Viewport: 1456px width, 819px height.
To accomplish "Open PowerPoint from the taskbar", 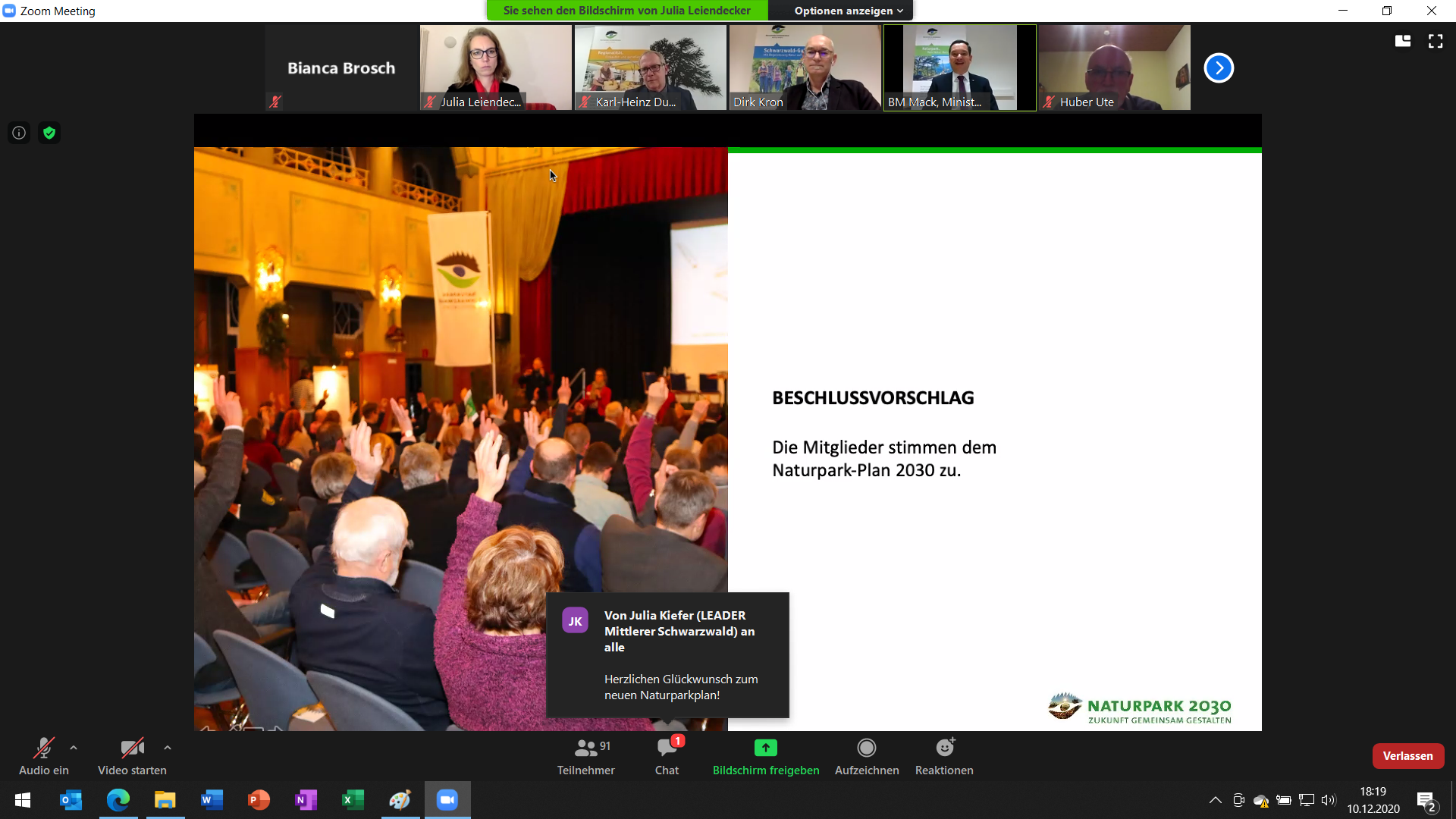I will [x=259, y=800].
